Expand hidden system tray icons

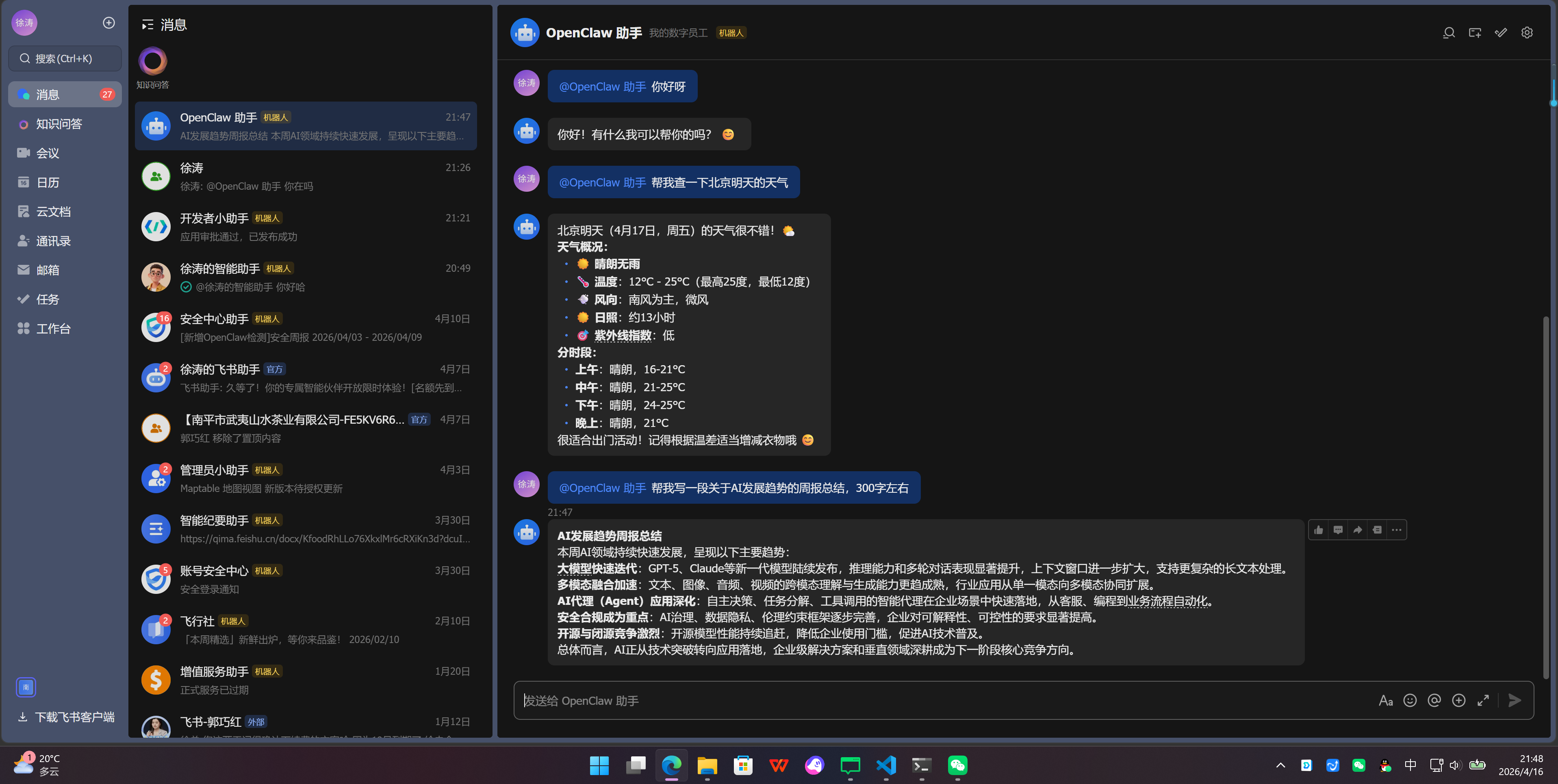click(x=1281, y=765)
